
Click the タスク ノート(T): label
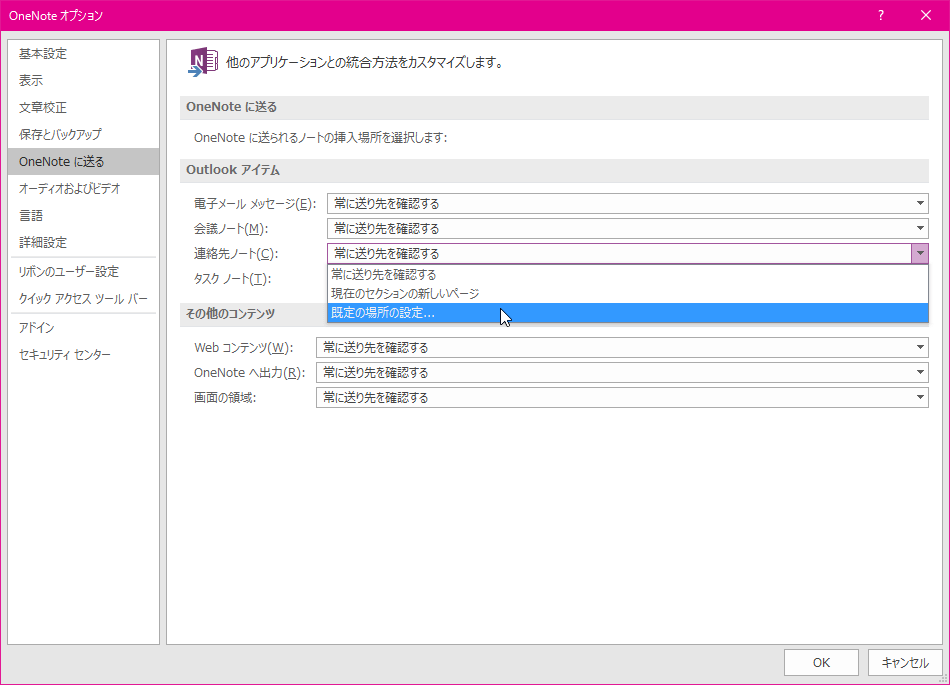coord(233,279)
